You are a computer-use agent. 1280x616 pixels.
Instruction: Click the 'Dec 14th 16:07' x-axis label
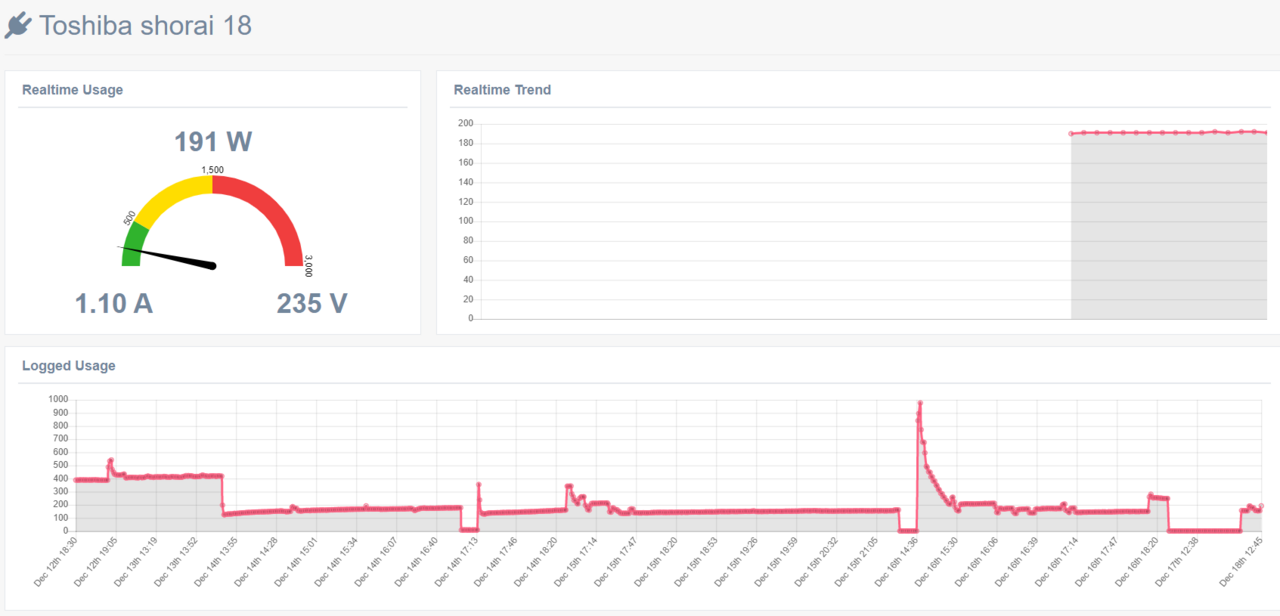(376, 562)
